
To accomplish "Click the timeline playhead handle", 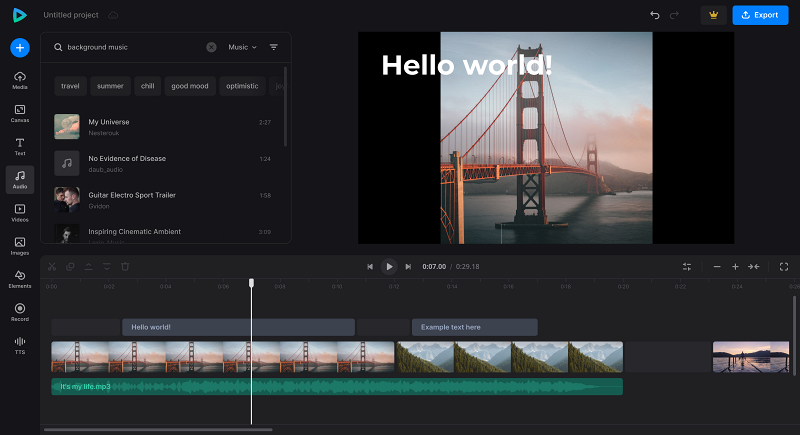I will coord(252,283).
